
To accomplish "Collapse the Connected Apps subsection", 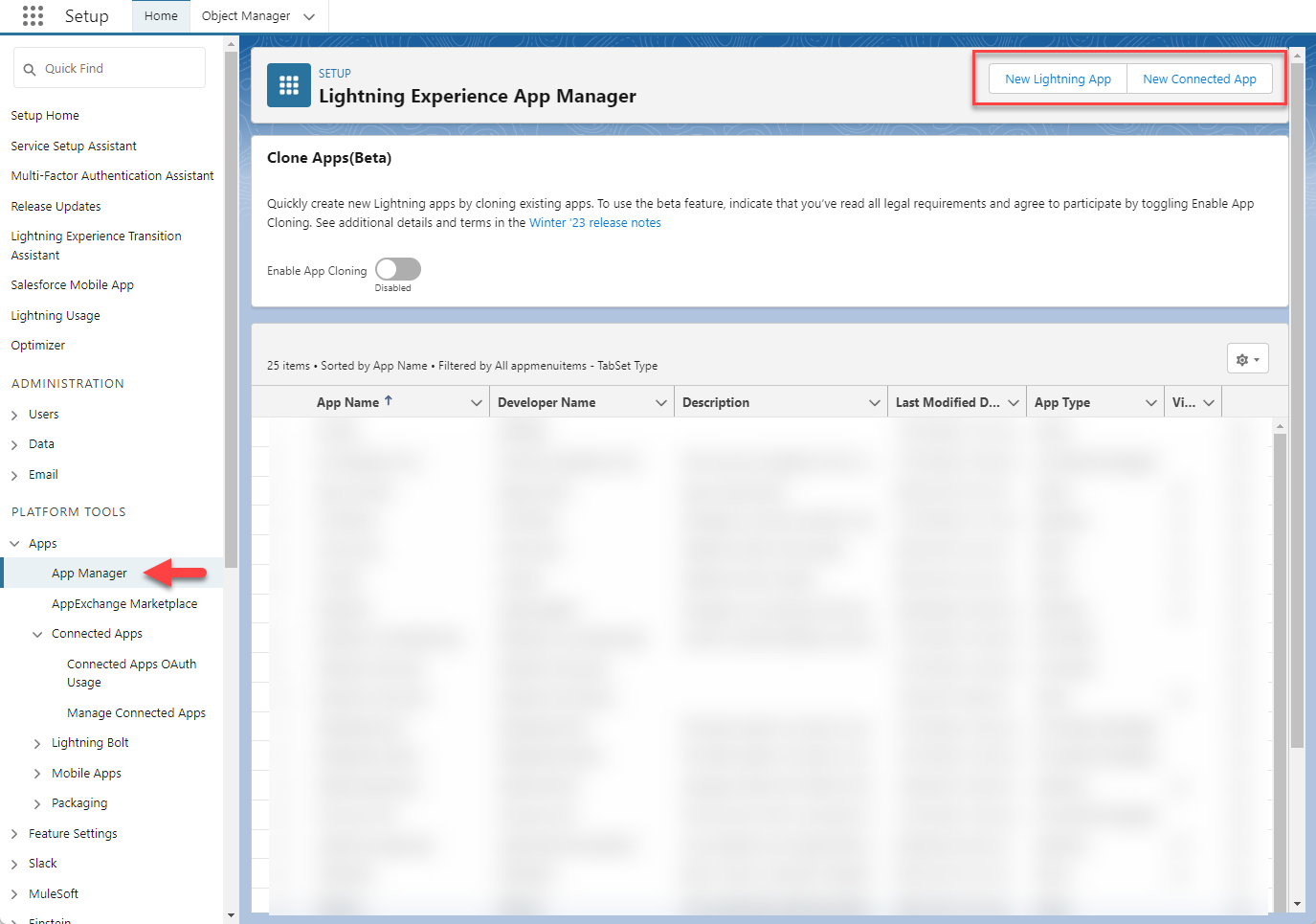I will (37, 635).
